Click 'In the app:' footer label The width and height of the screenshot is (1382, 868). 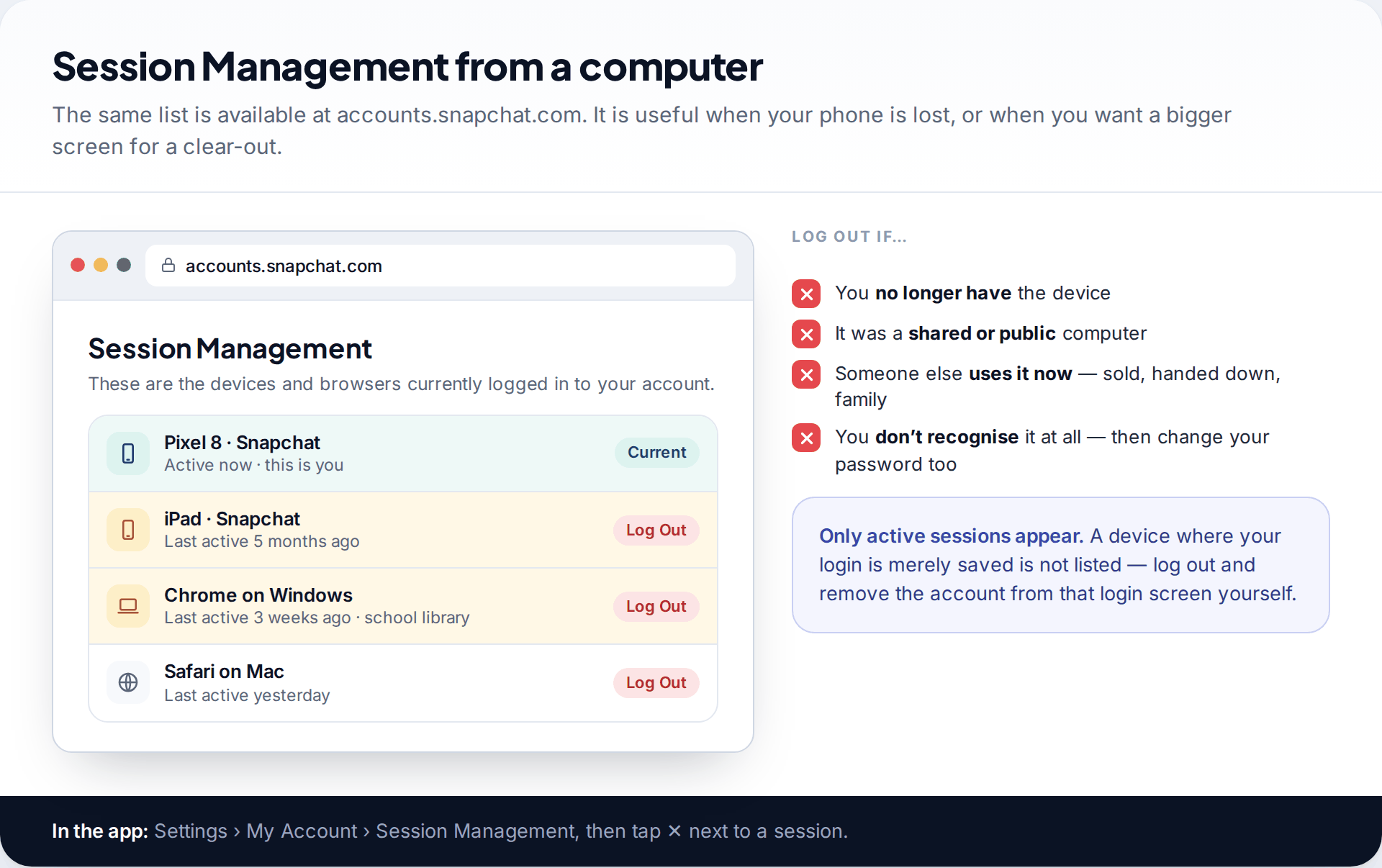pos(100,831)
